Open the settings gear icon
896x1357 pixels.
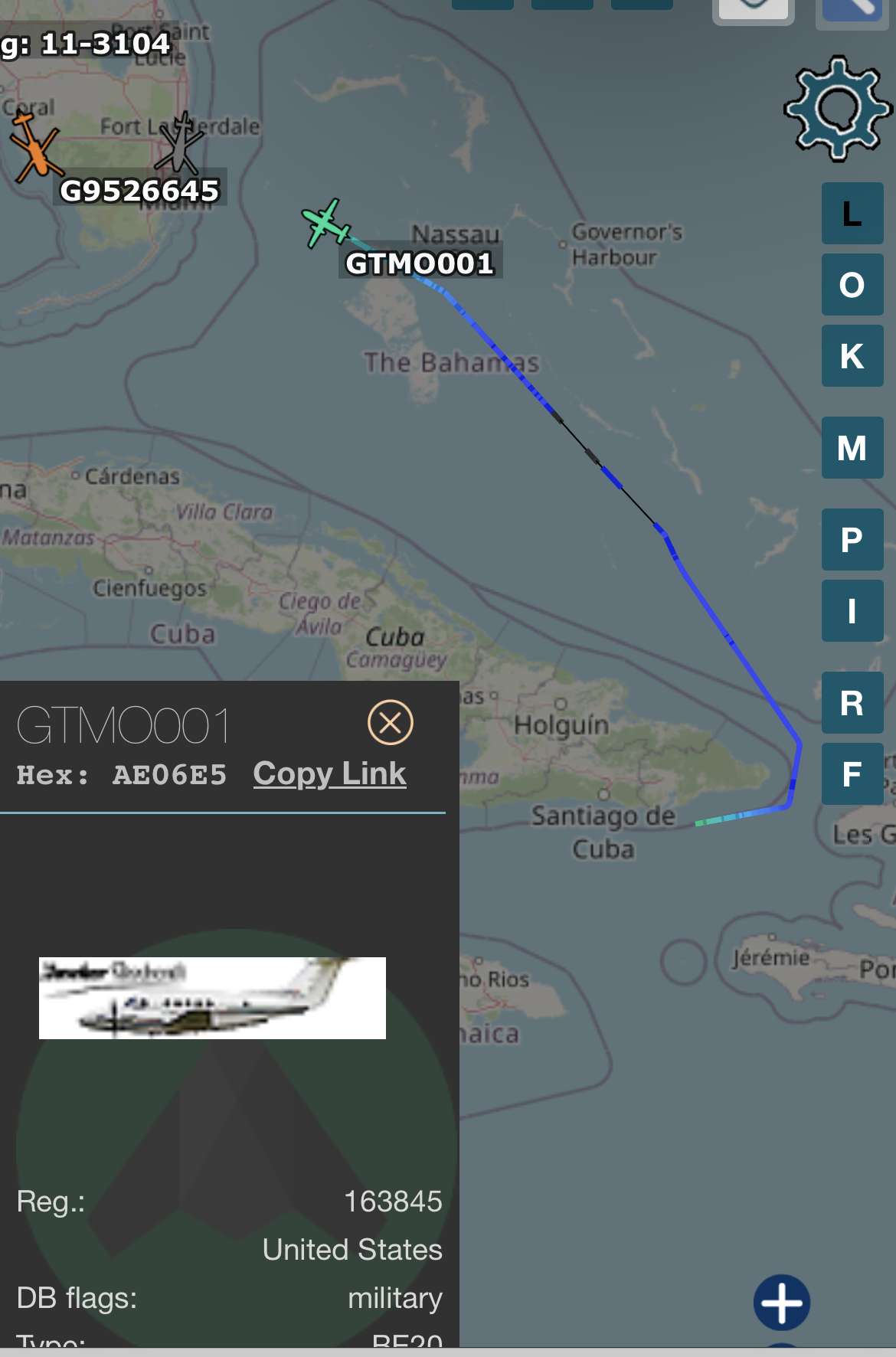(x=839, y=108)
